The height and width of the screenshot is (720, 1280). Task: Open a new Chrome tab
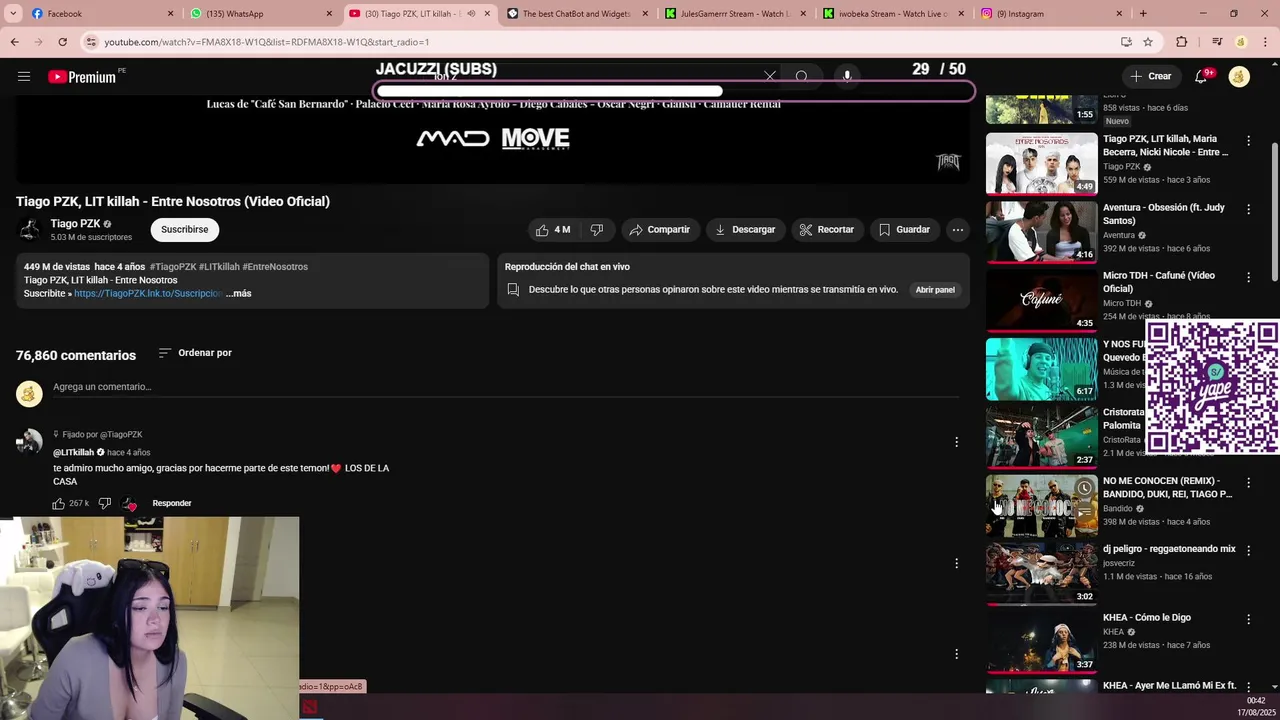point(1143,14)
